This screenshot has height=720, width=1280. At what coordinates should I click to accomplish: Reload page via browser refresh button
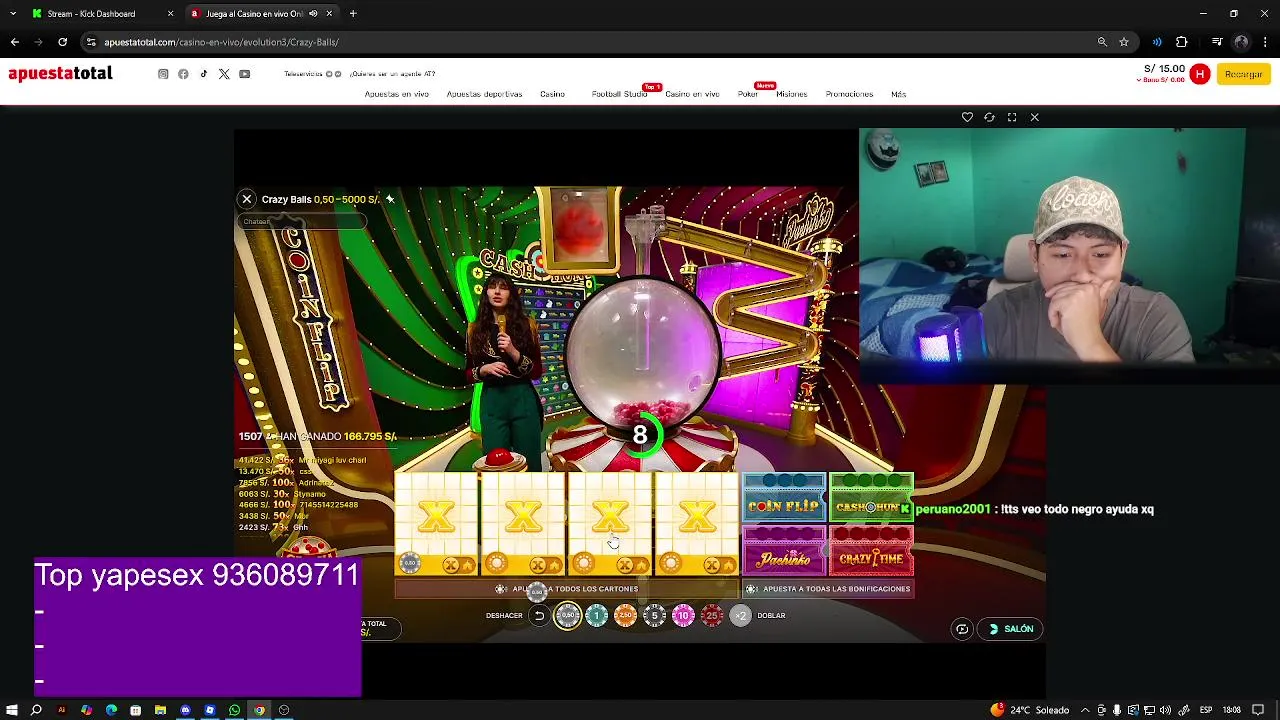click(62, 42)
